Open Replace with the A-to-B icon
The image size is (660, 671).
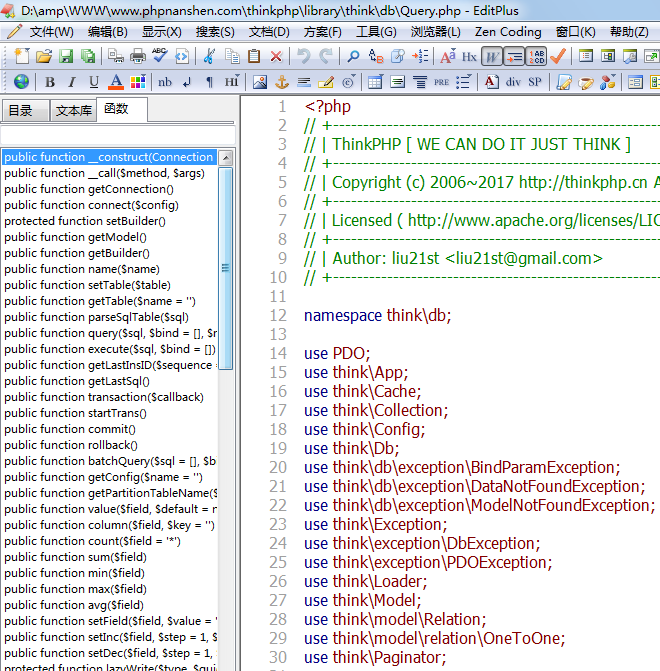coord(376,56)
